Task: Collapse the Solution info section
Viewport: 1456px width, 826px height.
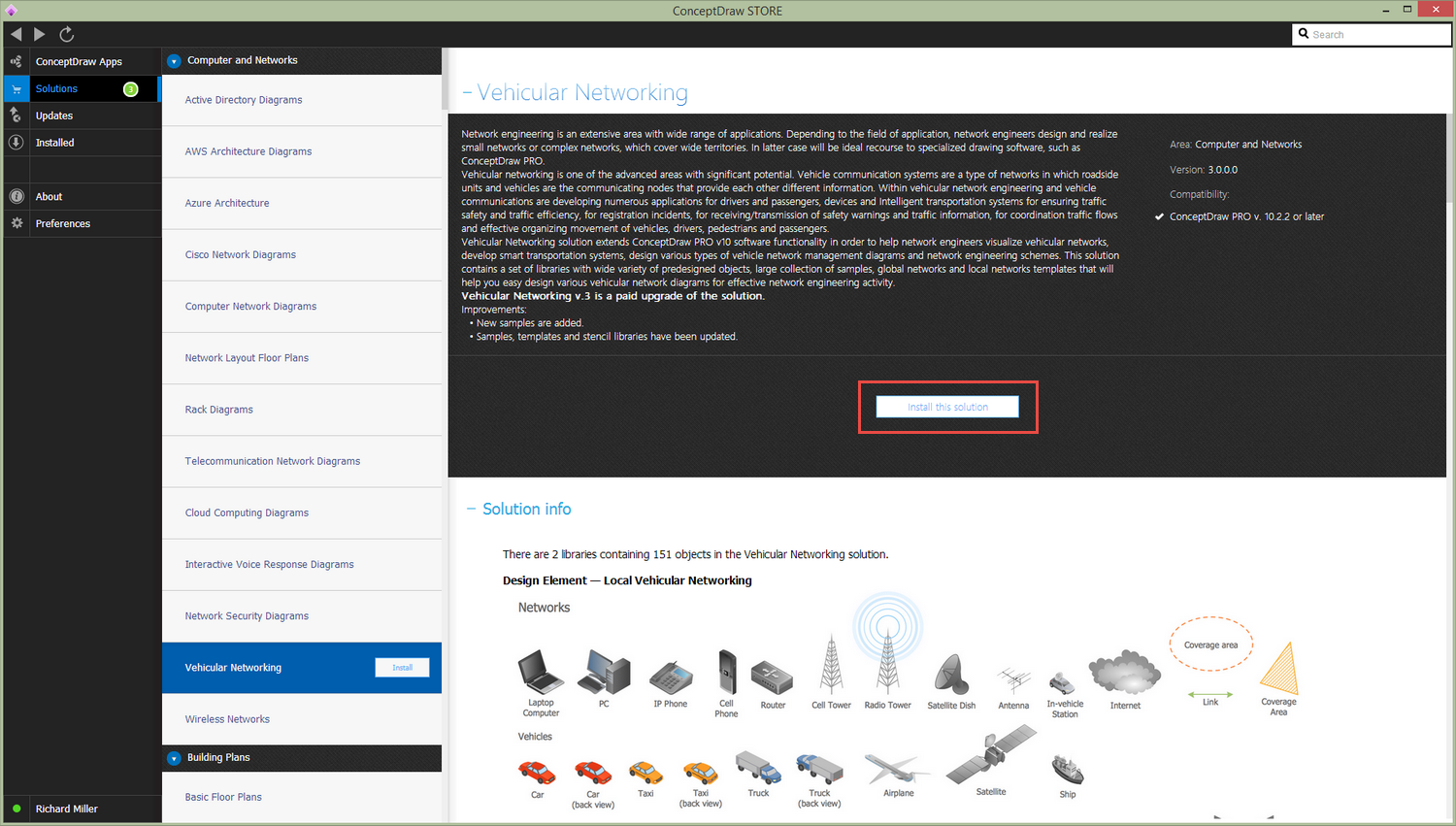Action: [472, 509]
